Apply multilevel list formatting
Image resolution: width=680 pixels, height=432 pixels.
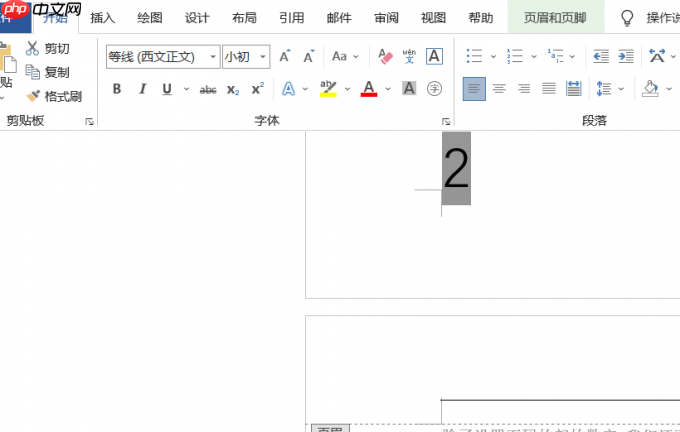coord(555,56)
